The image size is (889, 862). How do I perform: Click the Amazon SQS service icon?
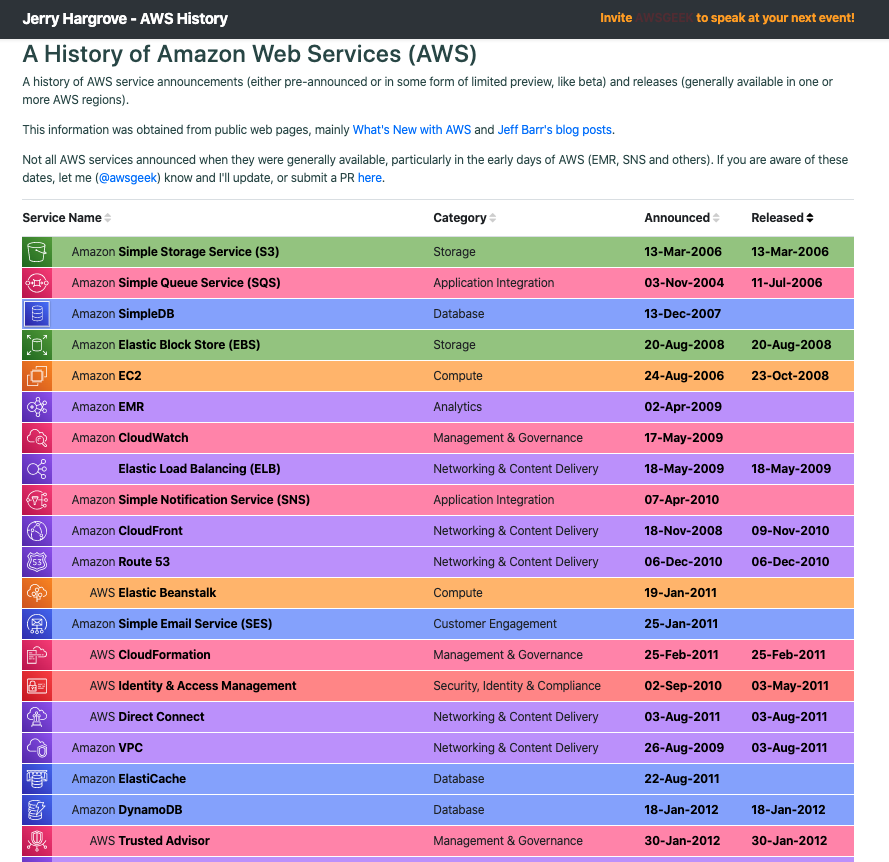pos(36,282)
